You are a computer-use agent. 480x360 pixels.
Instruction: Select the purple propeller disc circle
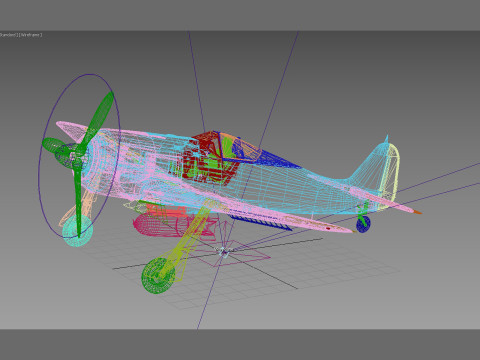79,156
